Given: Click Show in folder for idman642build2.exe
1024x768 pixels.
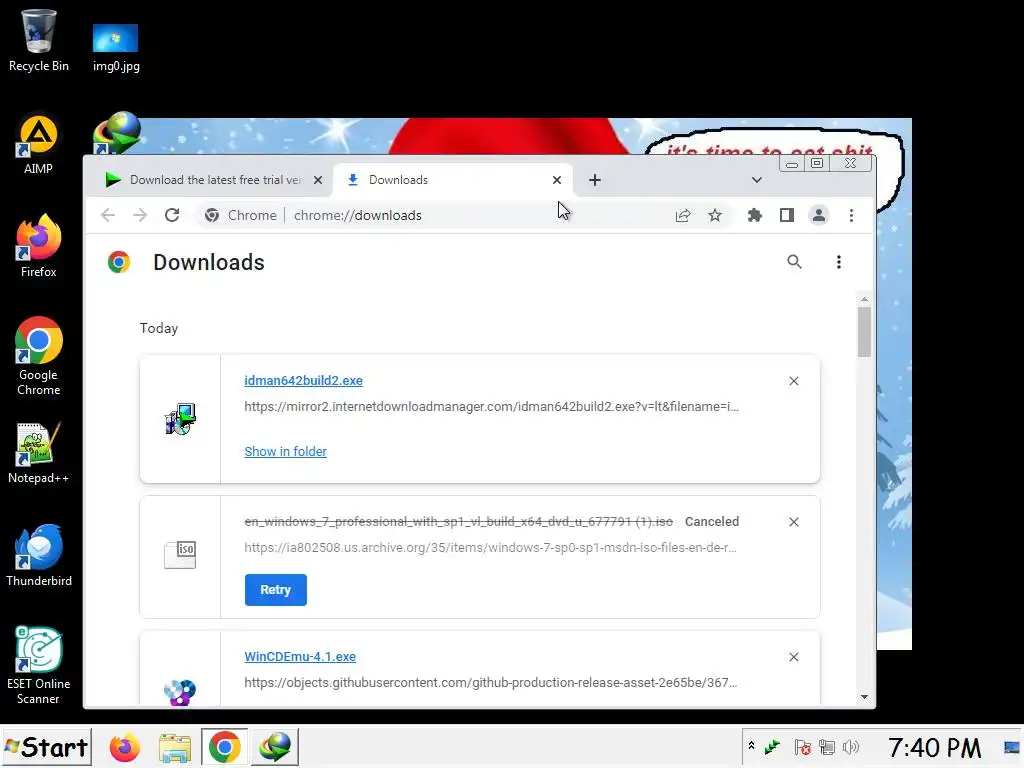Looking at the screenshot, I should (x=285, y=451).
